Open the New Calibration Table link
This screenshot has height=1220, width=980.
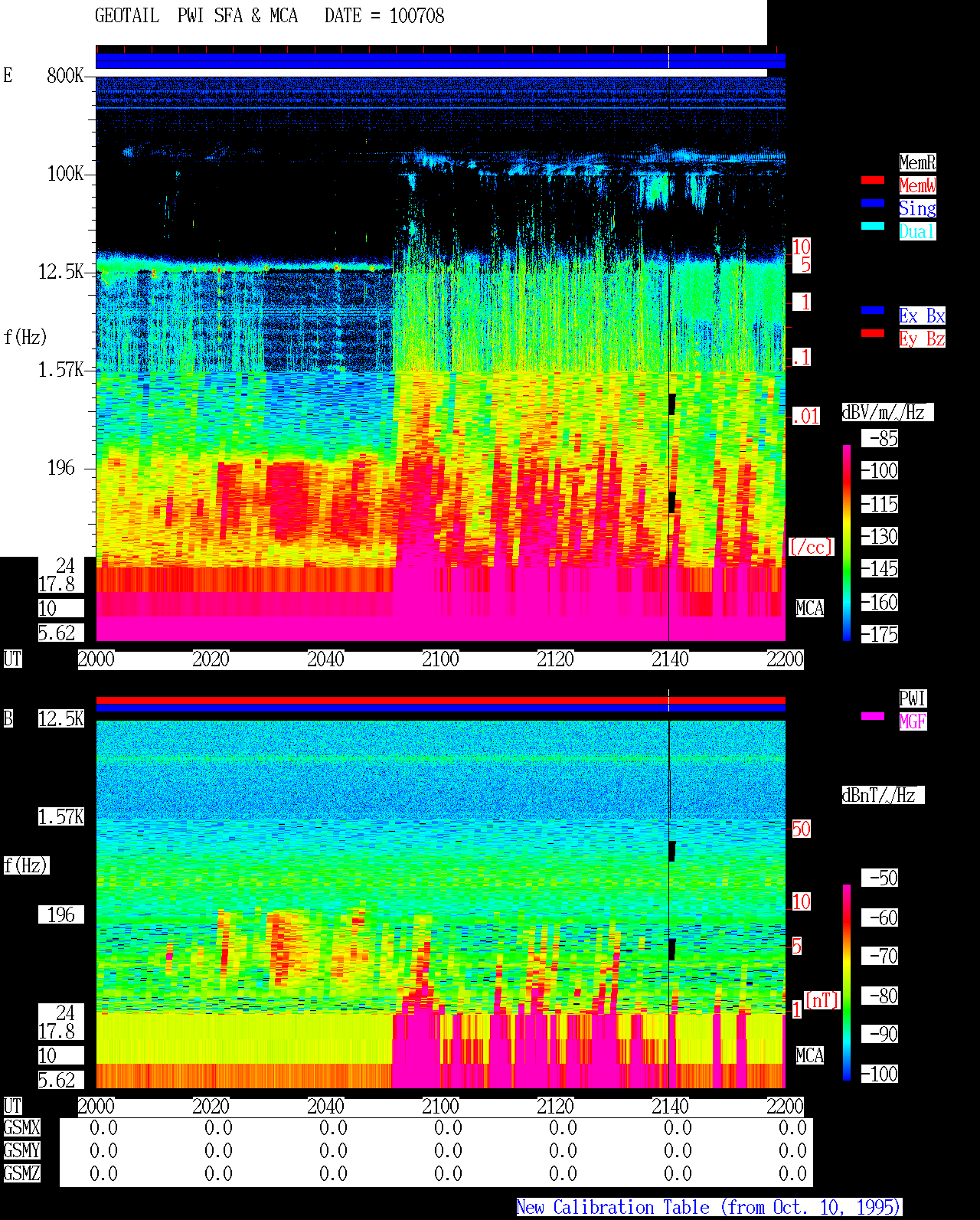(709, 1207)
